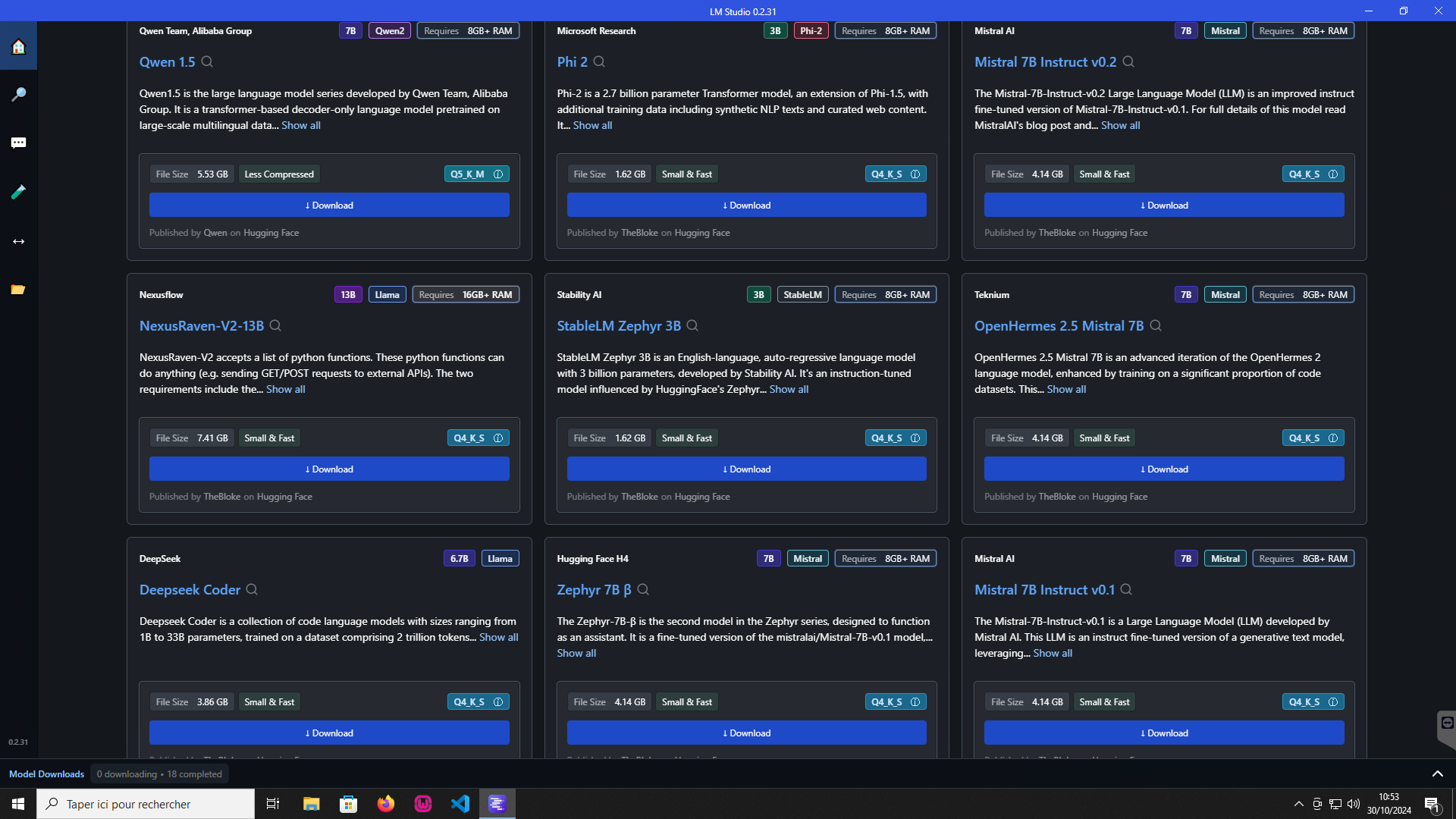The height and width of the screenshot is (819, 1456).
Task: Click search icon beside Mistral 7B Instruct v0.2
Action: [1128, 61]
